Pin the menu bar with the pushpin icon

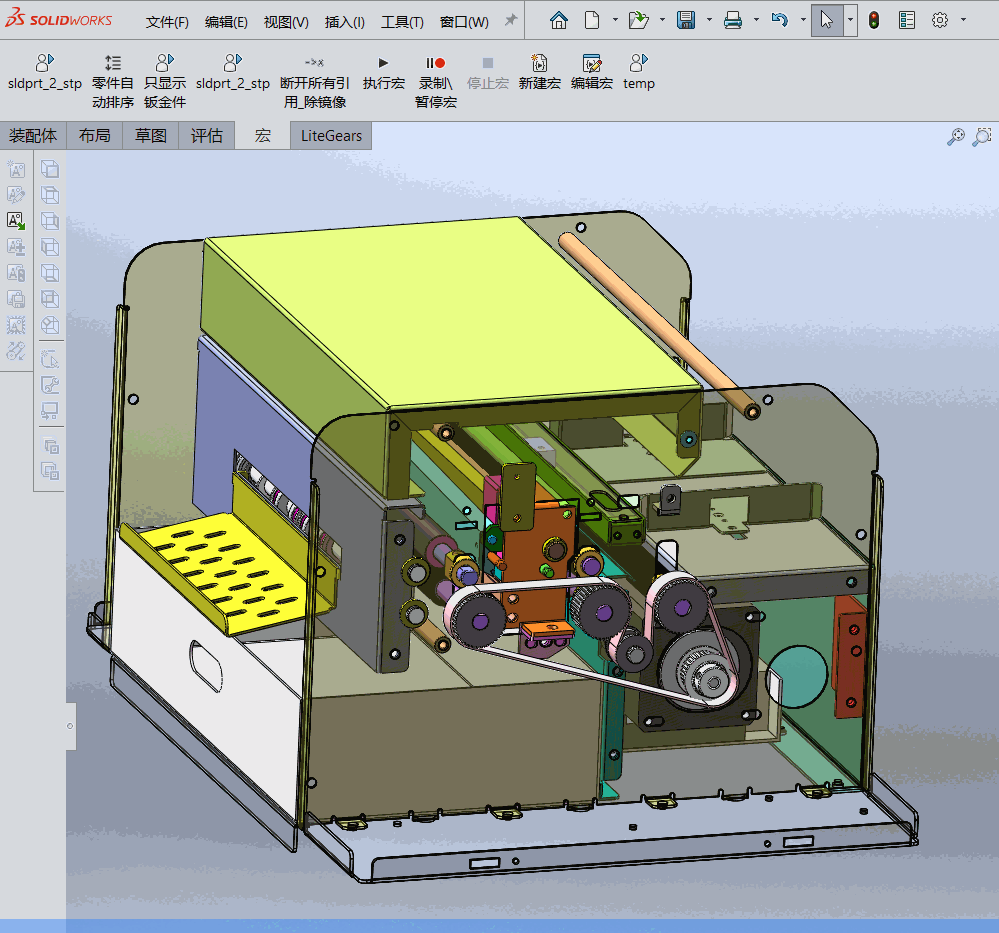pyautogui.click(x=510, y=20)
